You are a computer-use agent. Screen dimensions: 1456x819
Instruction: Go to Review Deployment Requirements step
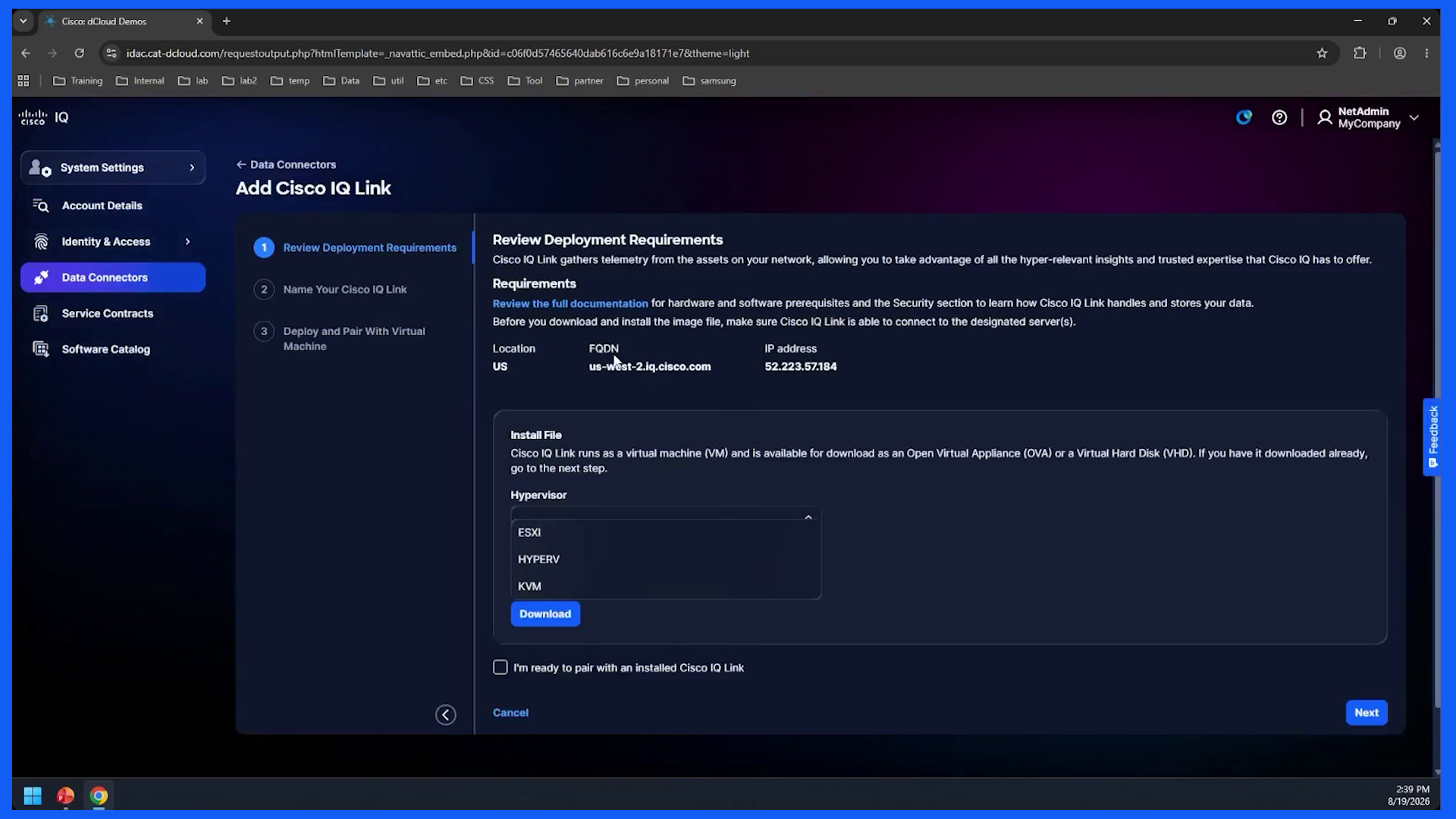[356, 248]
